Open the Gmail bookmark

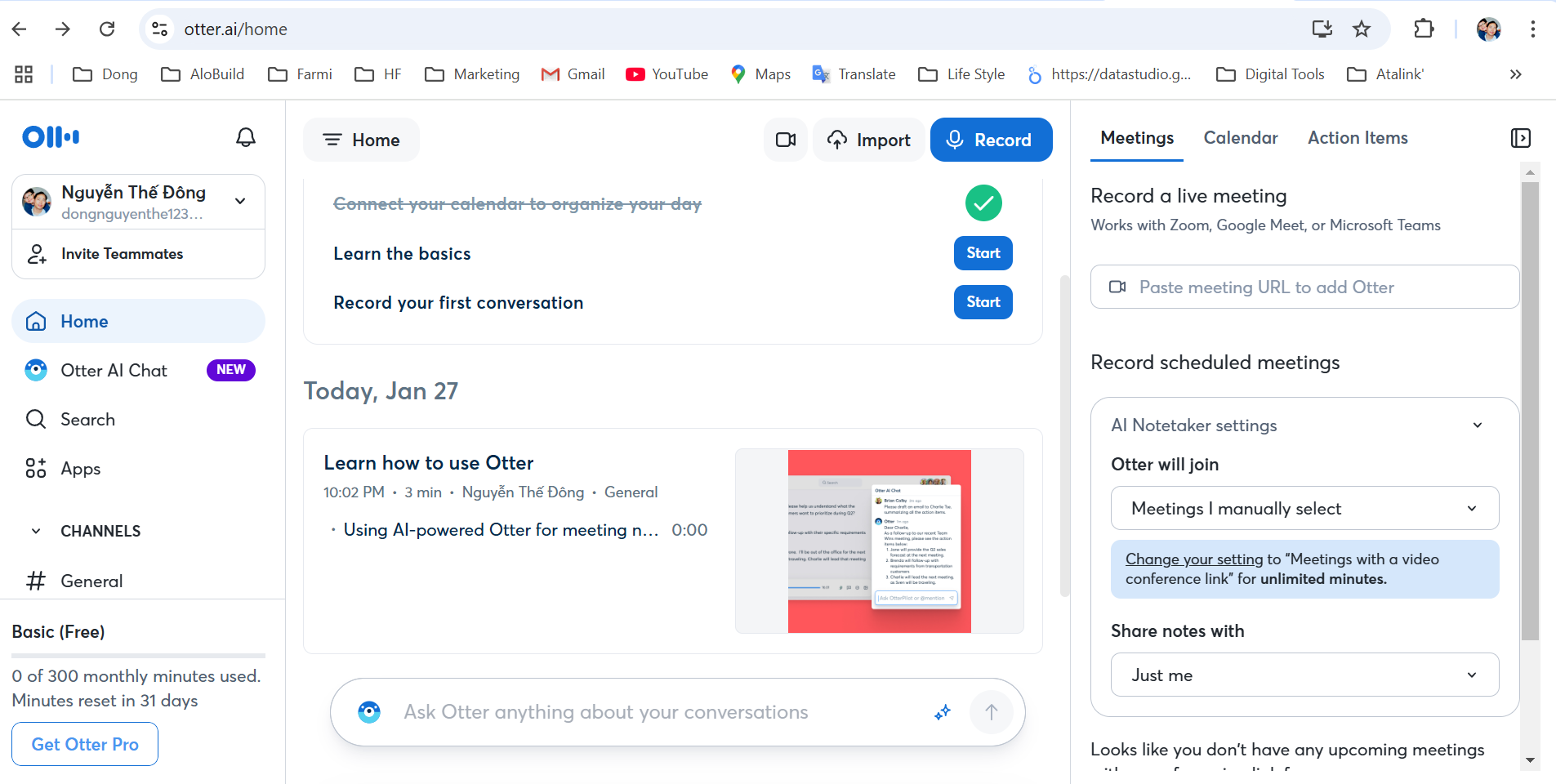point(573,74)
